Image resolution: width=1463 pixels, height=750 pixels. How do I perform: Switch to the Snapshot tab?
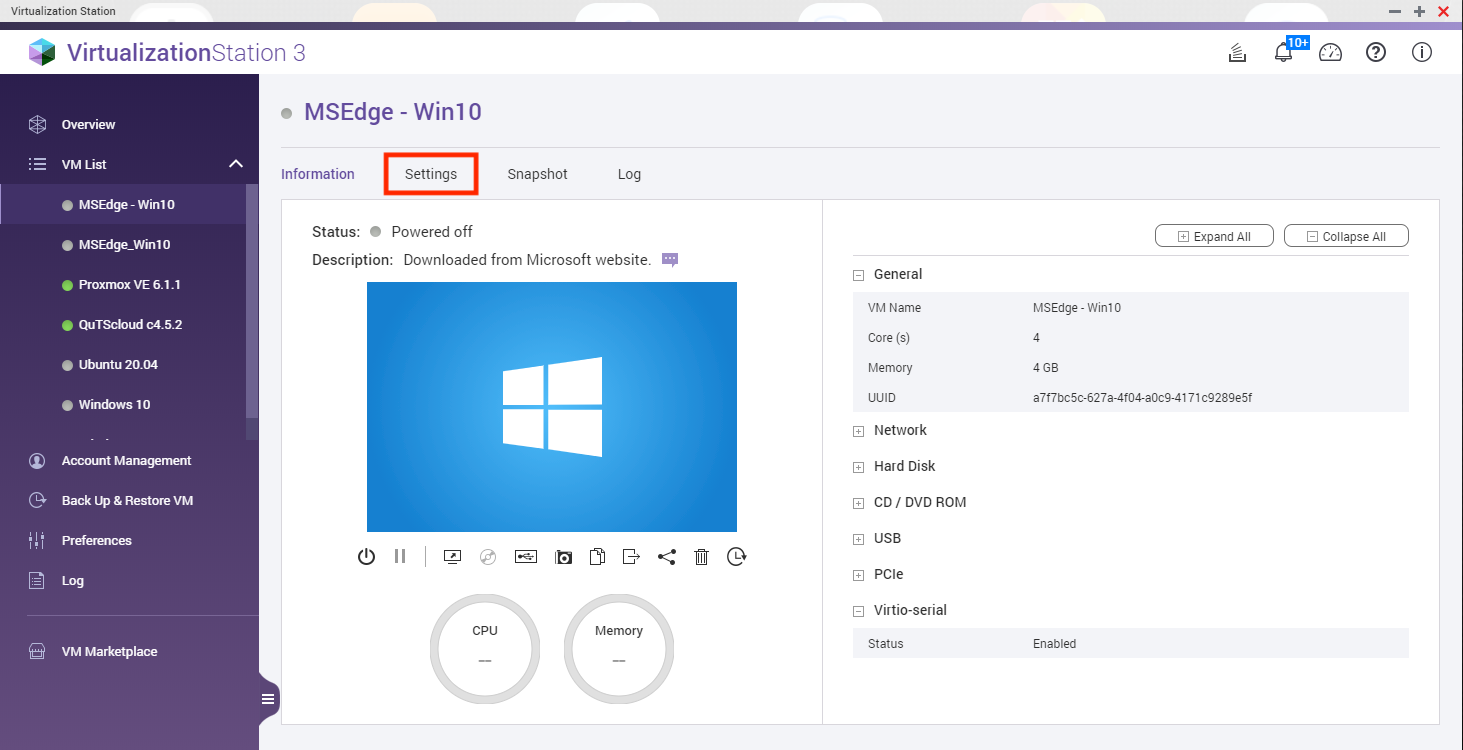click(x=537, y=174)
